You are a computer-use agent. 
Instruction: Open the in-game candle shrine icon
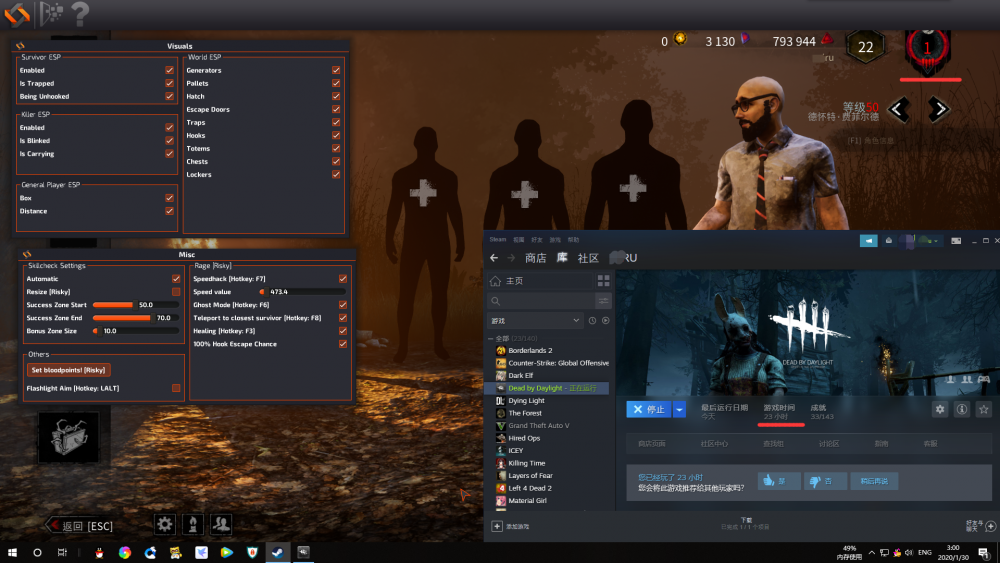(193, 524)
